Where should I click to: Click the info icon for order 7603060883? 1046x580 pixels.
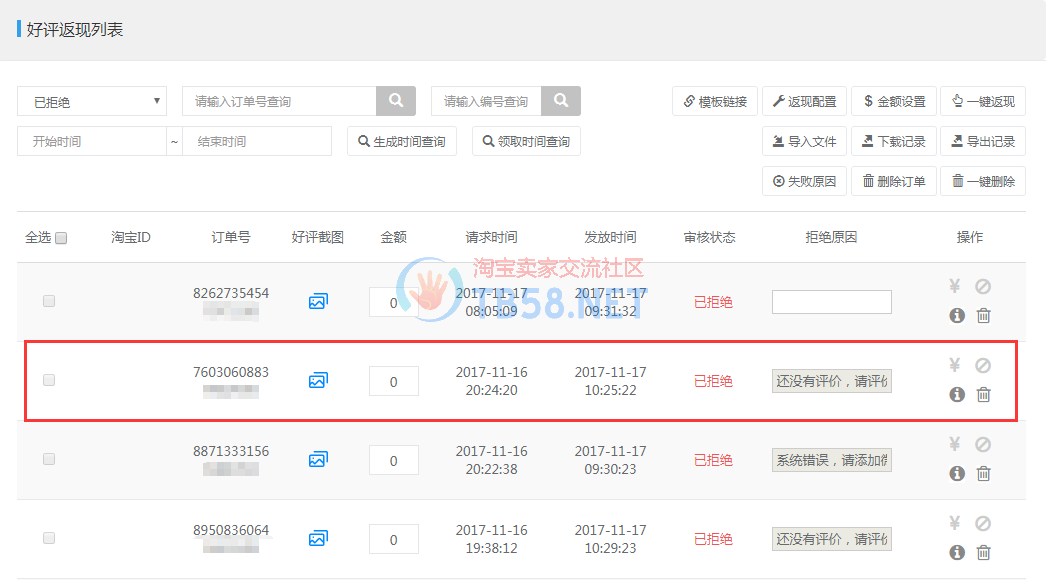click(x=957, y=394)
